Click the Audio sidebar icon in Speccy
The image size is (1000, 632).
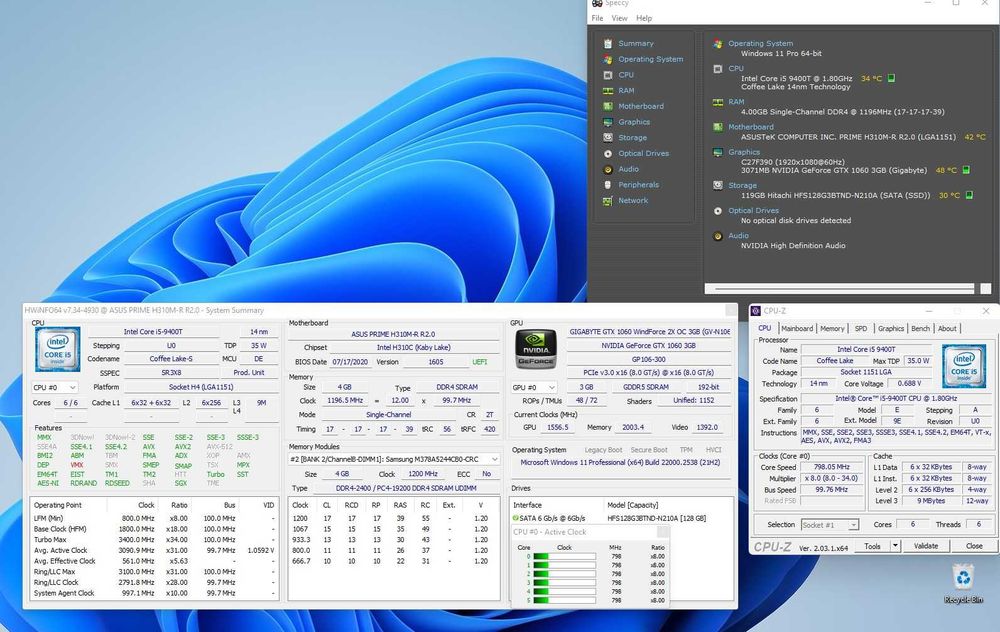[x=608, y=169]
